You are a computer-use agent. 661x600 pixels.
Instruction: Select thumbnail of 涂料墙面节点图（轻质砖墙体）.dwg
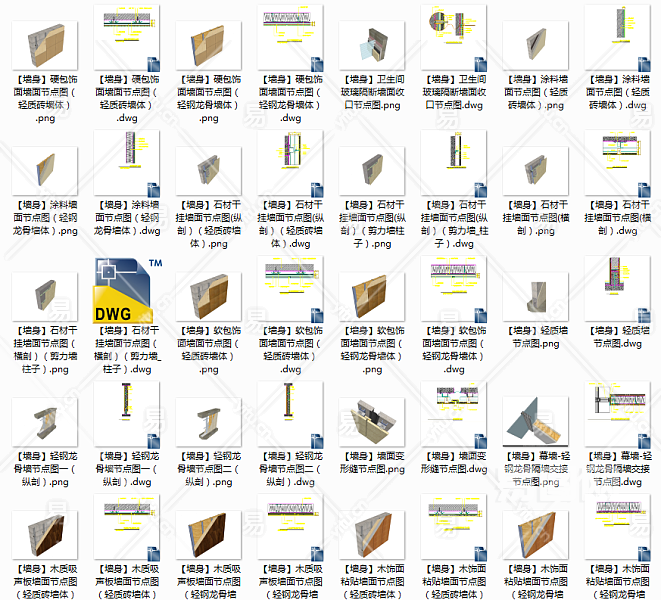[x=618, y=38]
